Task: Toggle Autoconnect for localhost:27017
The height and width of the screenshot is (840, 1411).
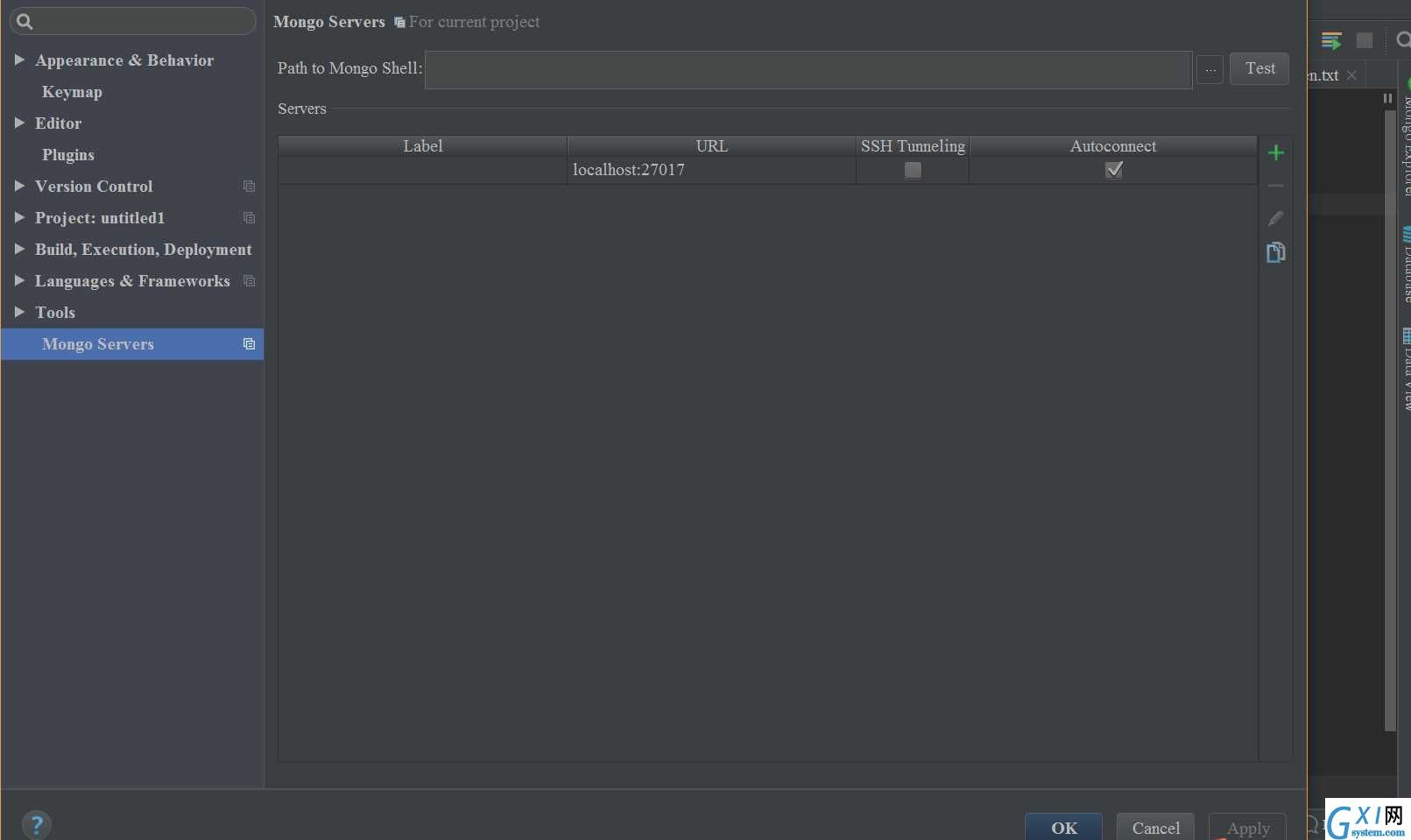Action: [1114, 170]
